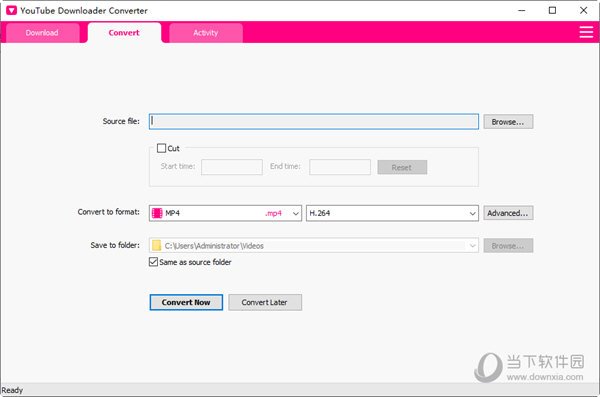
Task: Open Advanced format settings
Action: pos(508,213)
